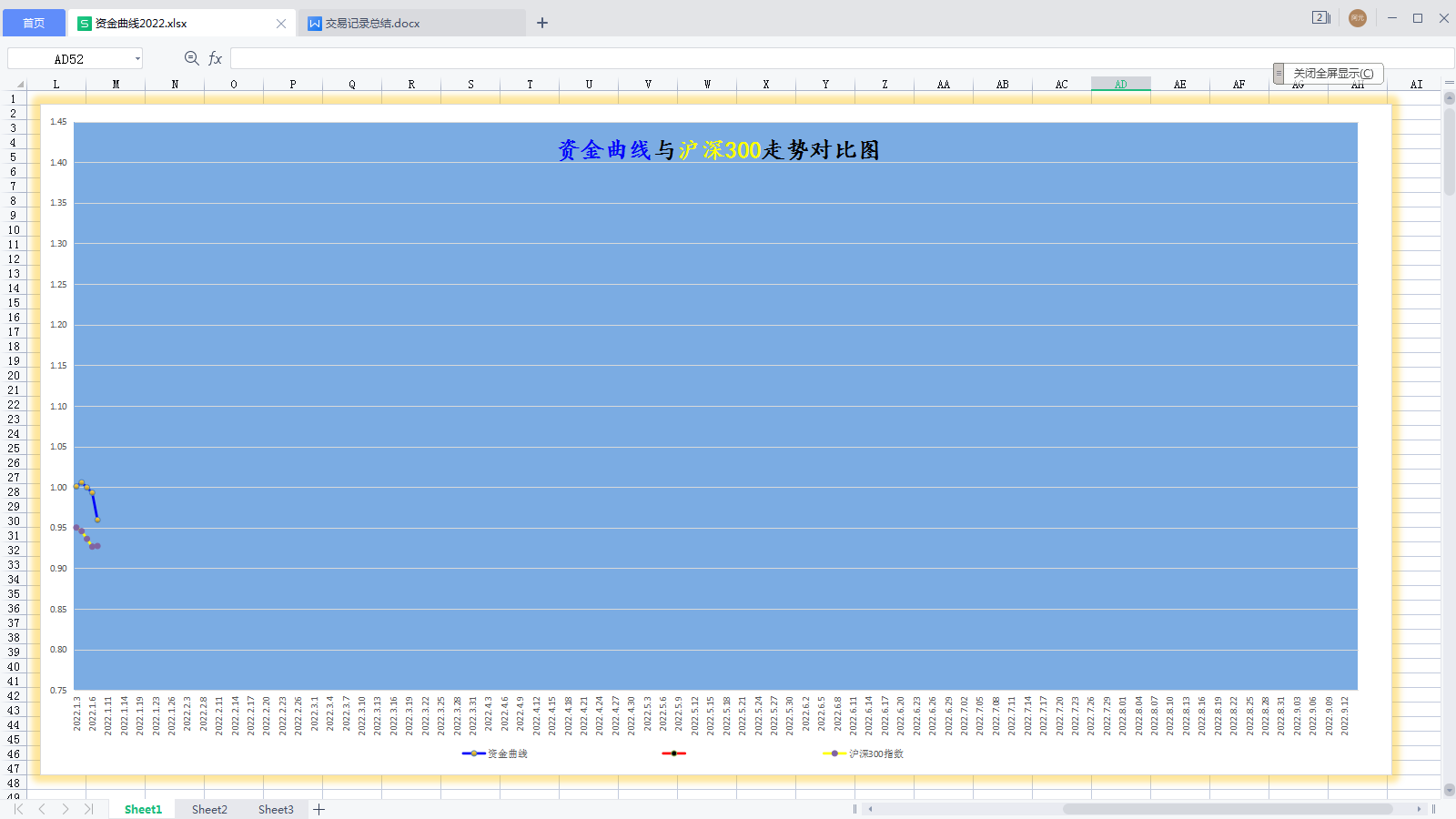
Task: Add a new worksheet with the plus icon
Action: [x=319, y=808]
